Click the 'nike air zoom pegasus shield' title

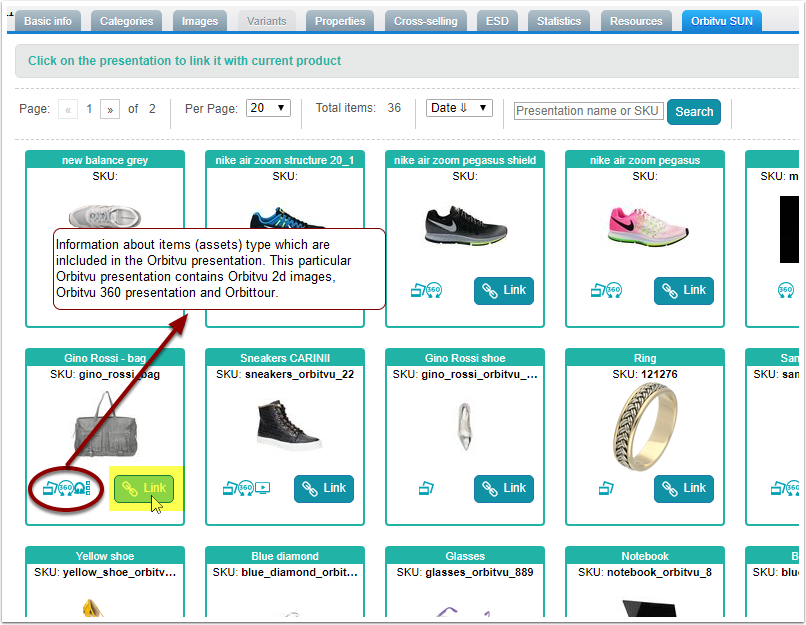pos(465,160)
